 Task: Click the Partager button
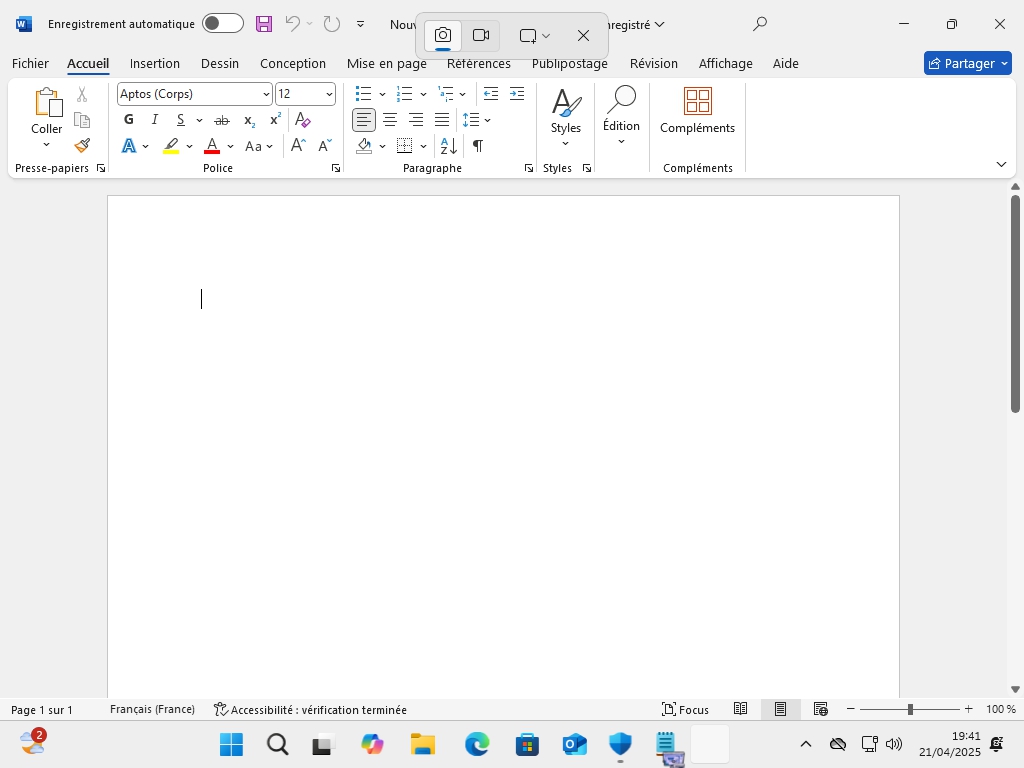coord(967,63)
